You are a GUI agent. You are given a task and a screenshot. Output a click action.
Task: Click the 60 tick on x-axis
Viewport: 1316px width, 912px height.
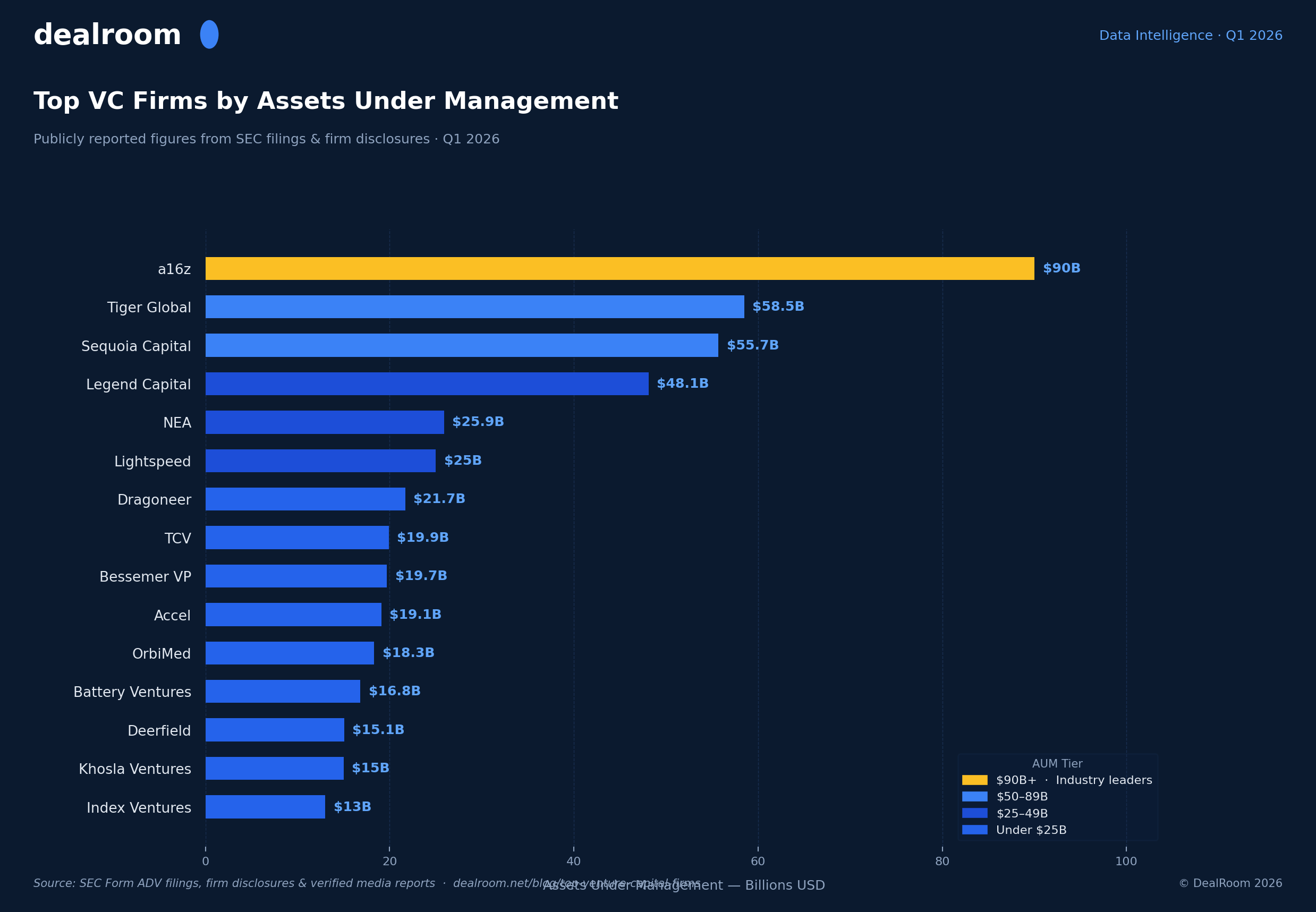tap(758, 862)
